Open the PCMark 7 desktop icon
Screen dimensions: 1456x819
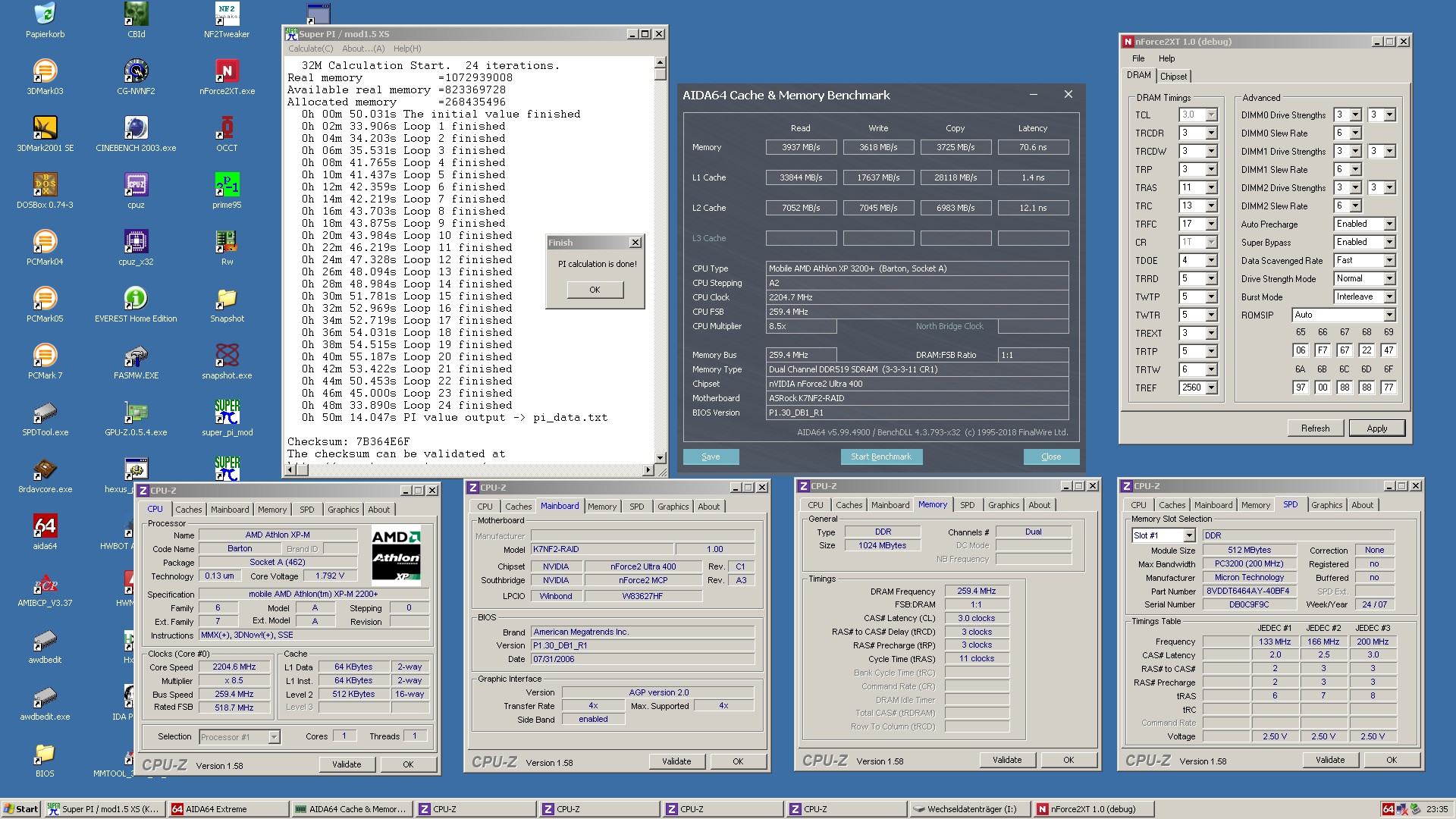click(x=45, y=361)
